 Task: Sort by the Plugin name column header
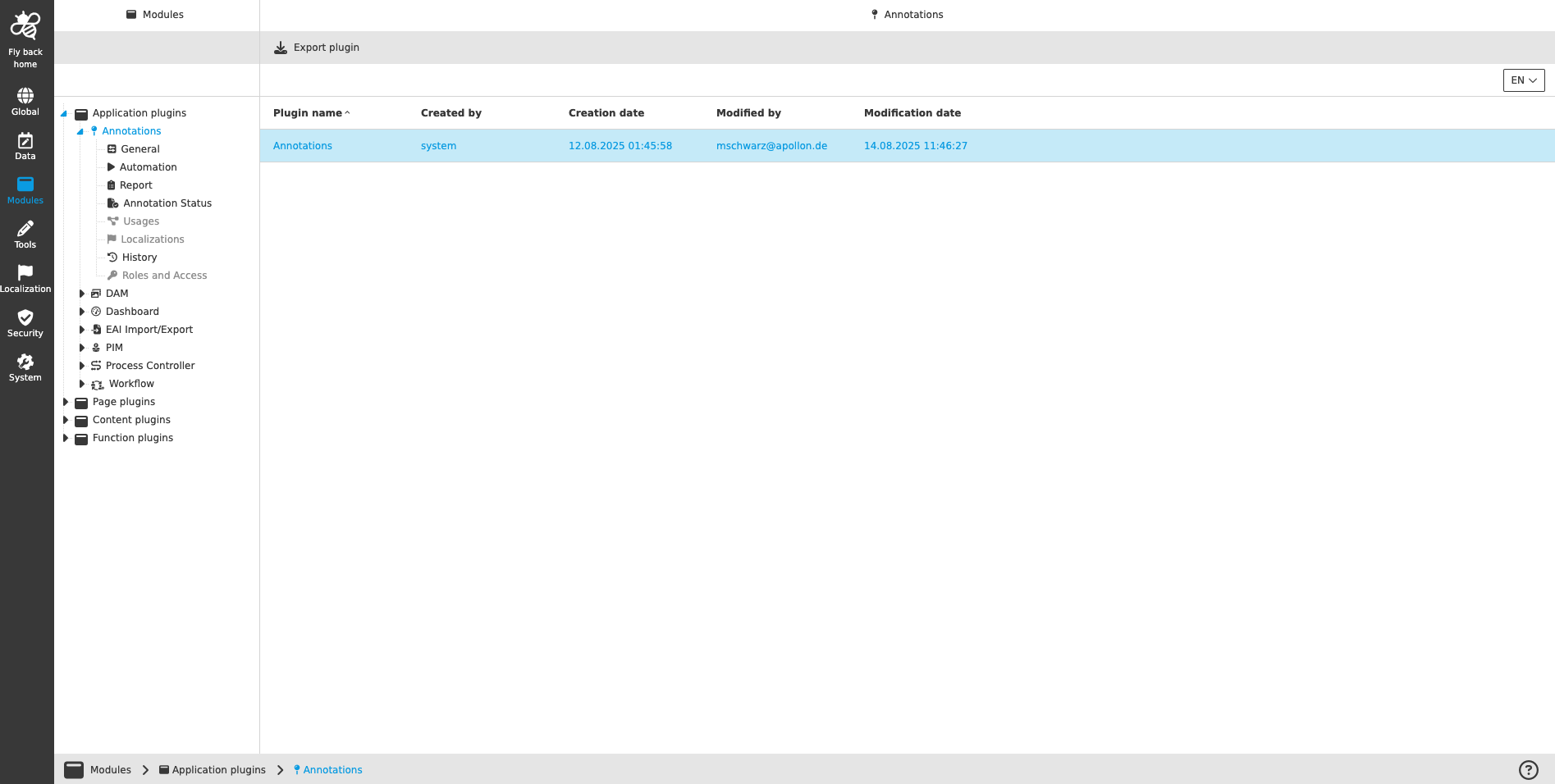307,112
